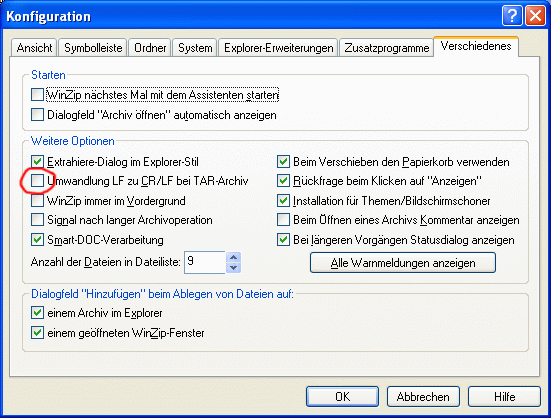551x418 pixels.
Task: Open the Explorer-Erweiterungen tab
Action: (x=278, y=48)
